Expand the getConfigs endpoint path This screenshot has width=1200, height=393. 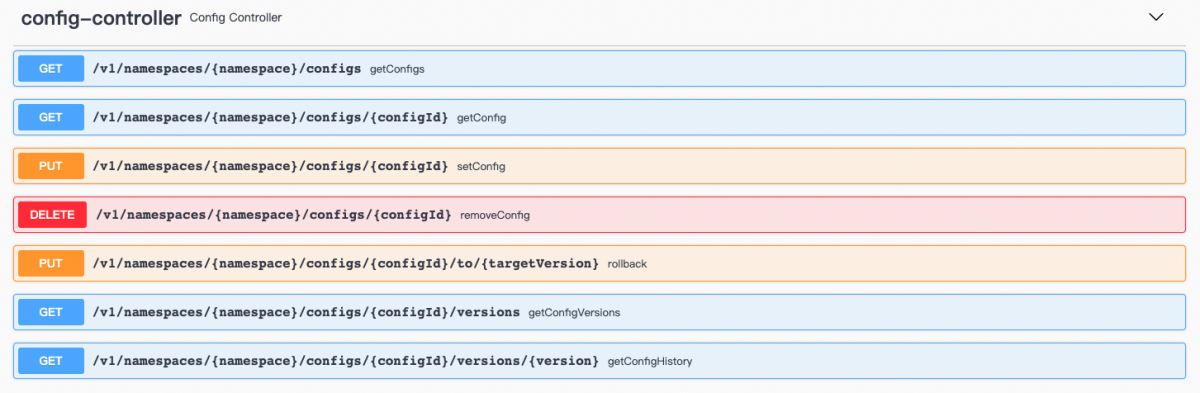click(x=226, y=69)
